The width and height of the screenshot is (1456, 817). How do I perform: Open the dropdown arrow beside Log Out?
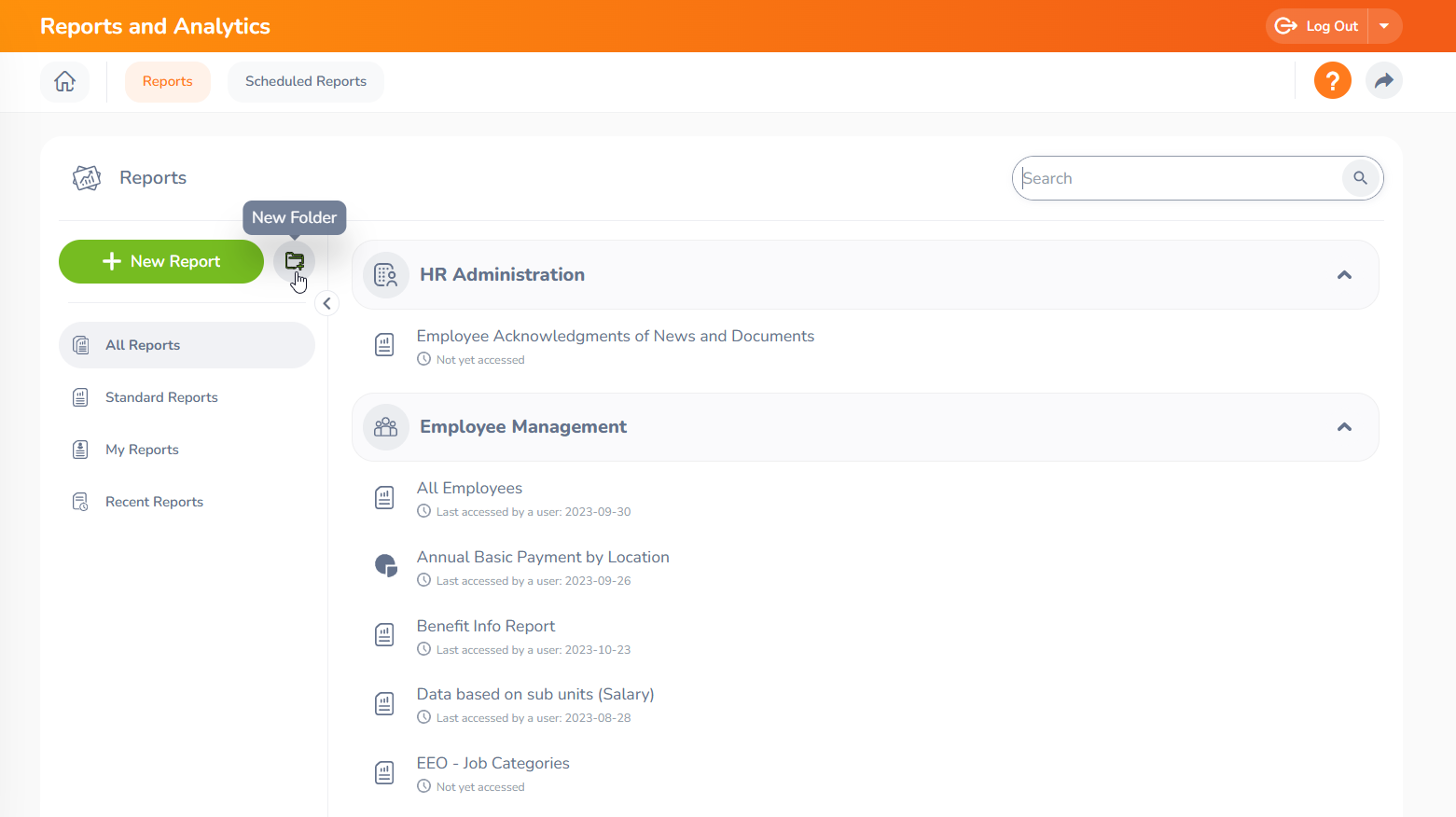pyautogui.click(x=1384, y=26)
